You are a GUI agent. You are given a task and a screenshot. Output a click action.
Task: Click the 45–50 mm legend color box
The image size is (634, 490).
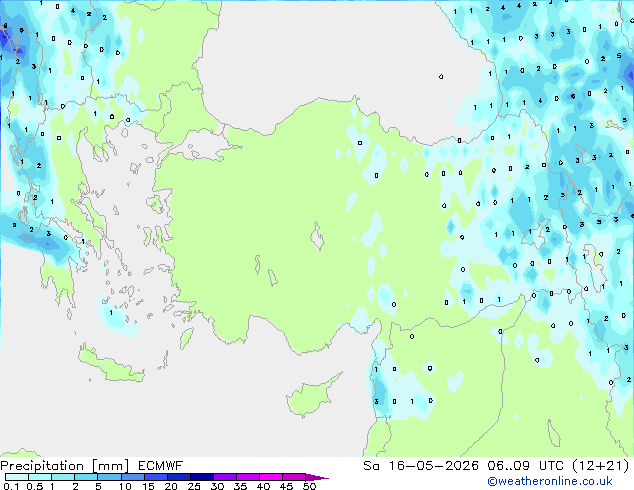[x=294, y=477]
